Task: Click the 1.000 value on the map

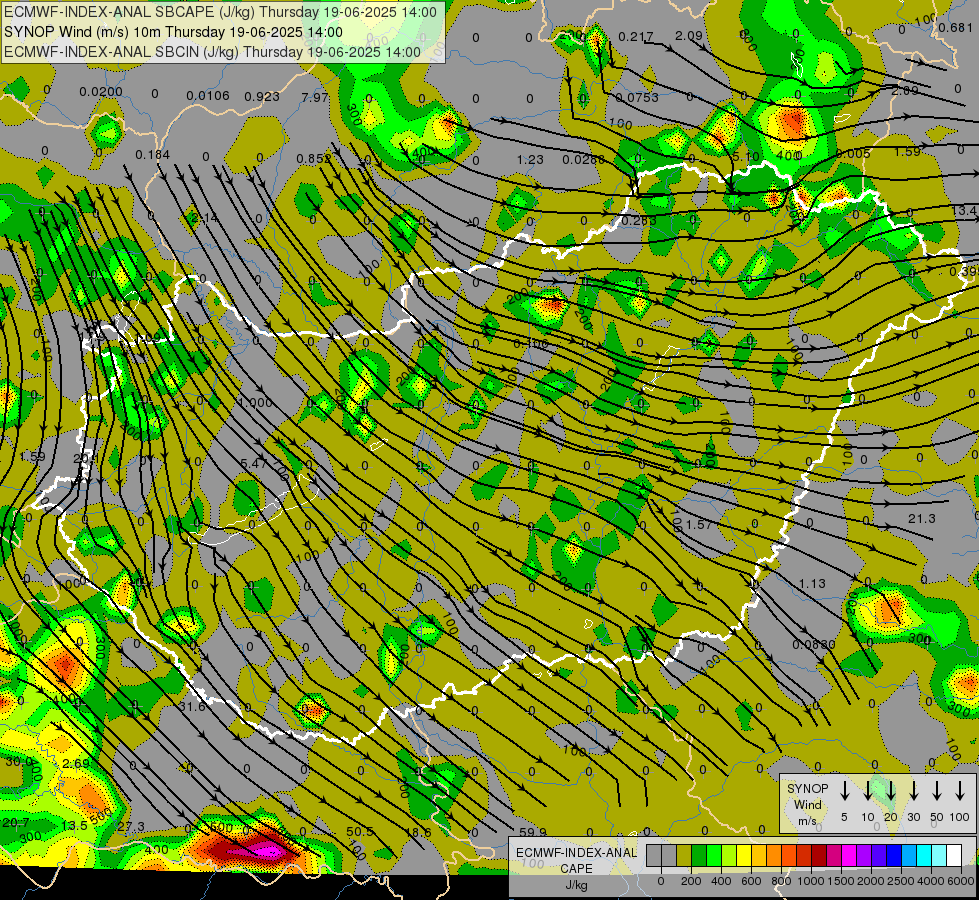Action: [x=255, y=402]
